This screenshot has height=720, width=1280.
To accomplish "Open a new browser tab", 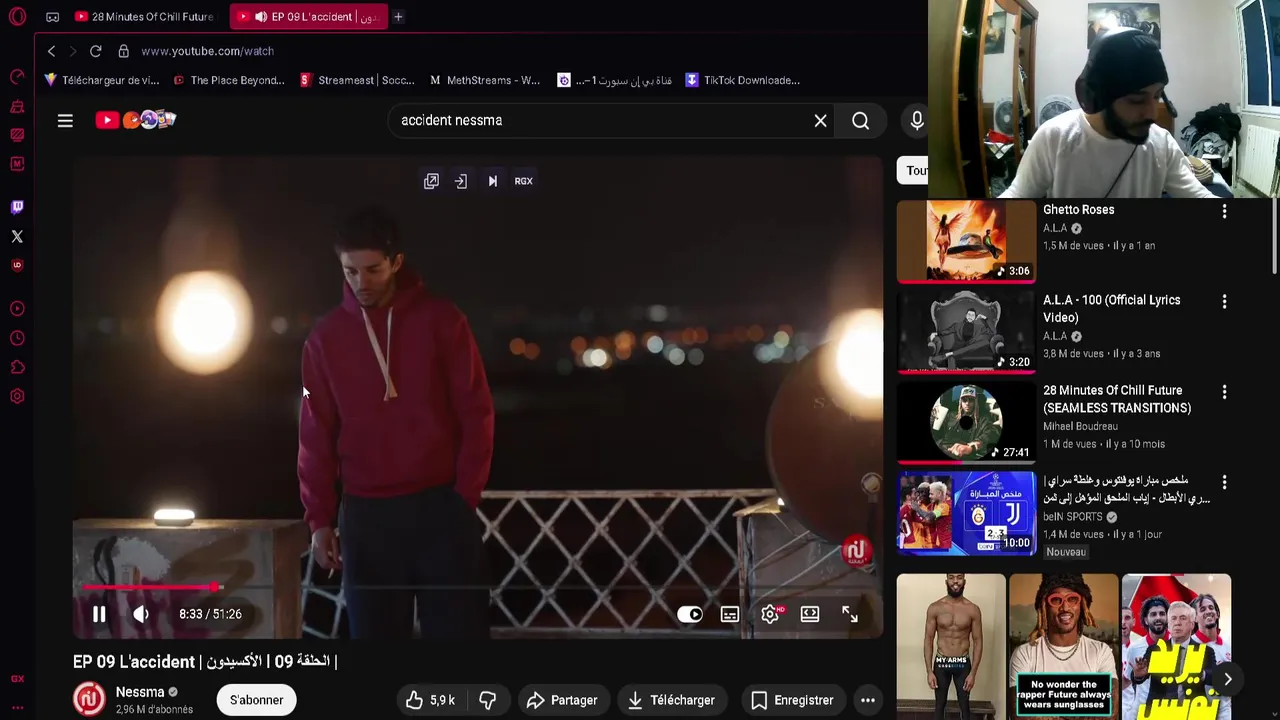I will [x=398, y=17].
